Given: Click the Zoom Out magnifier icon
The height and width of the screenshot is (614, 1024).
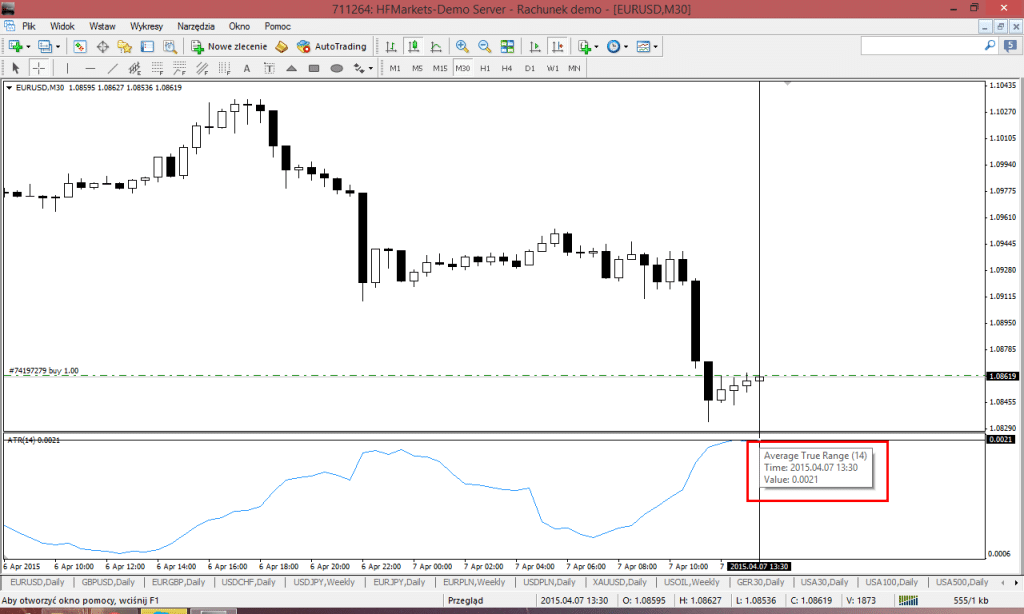Looking at the screenshot, I should (484, 46).
